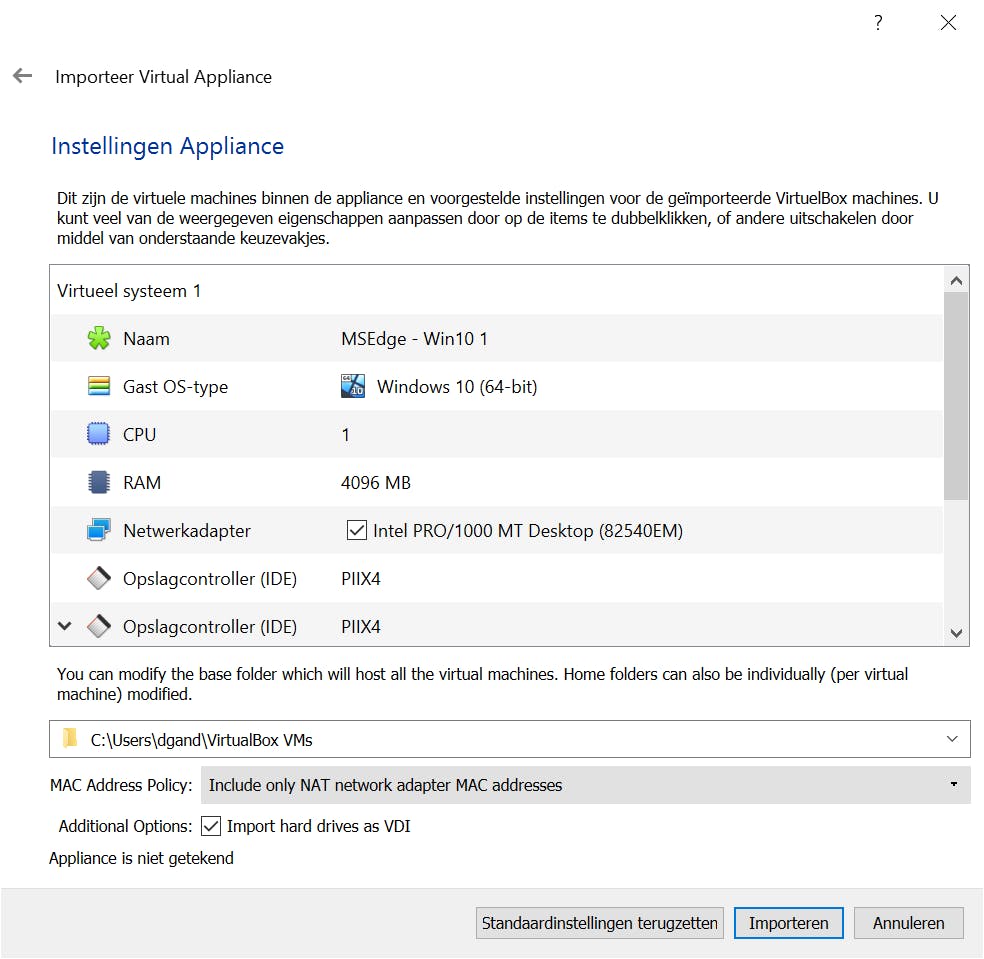Viewport: 984px width, 959px height.
Task: Click the appliance list scrollbar thumb
Action: click(x=956, y=396)
